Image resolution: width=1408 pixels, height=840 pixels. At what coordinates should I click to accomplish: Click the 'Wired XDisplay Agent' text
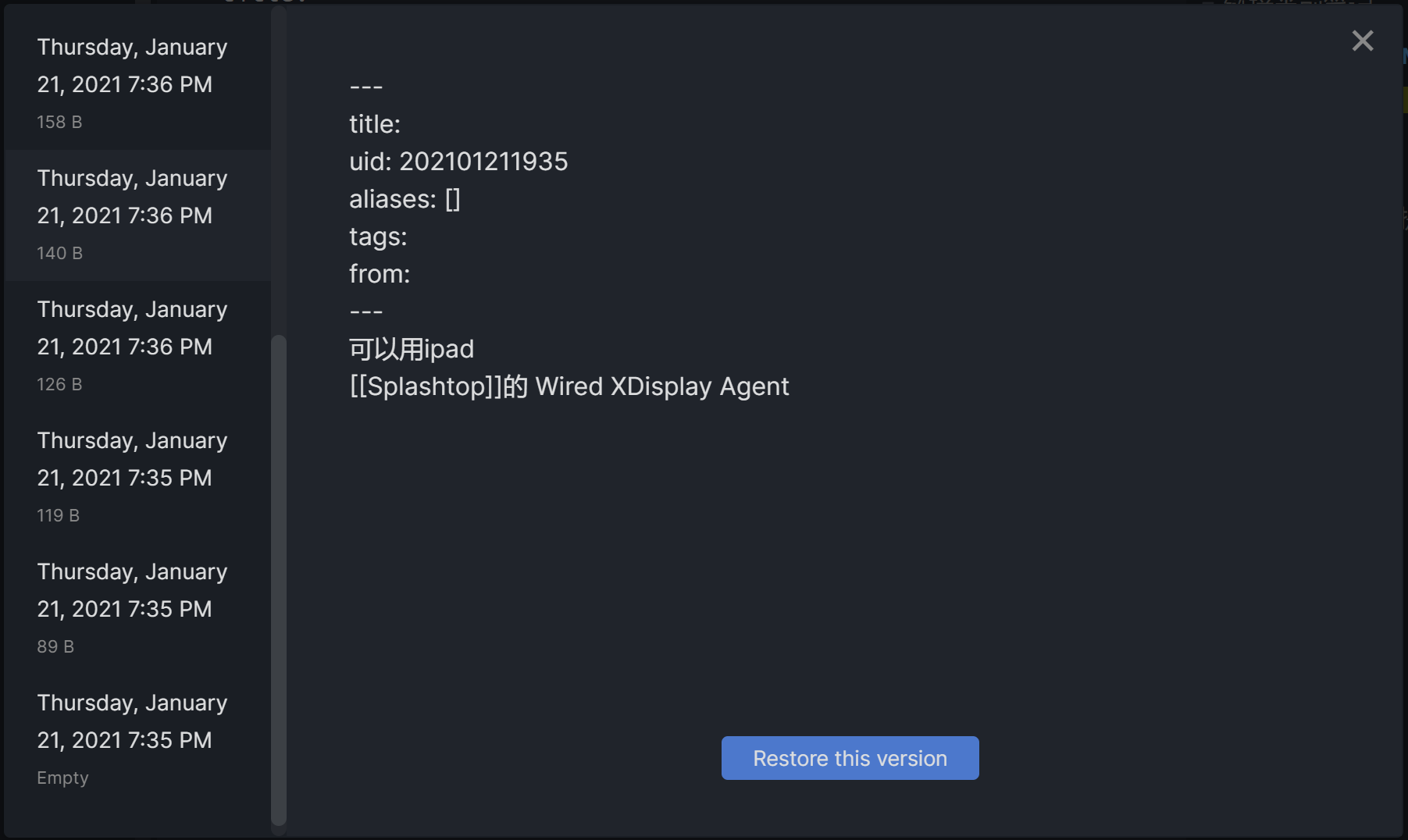click(x=662, y=386)
